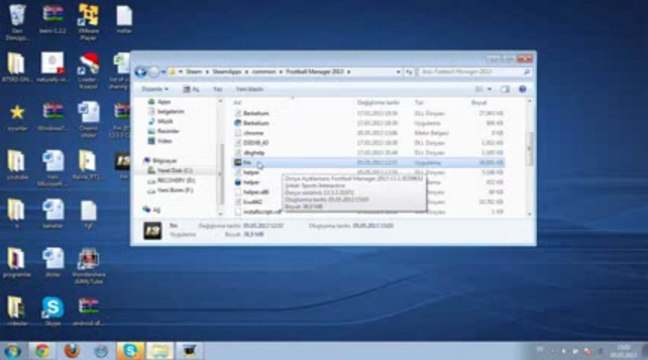
Task: Select the Berkelium DLL file row
Action: 368,113
